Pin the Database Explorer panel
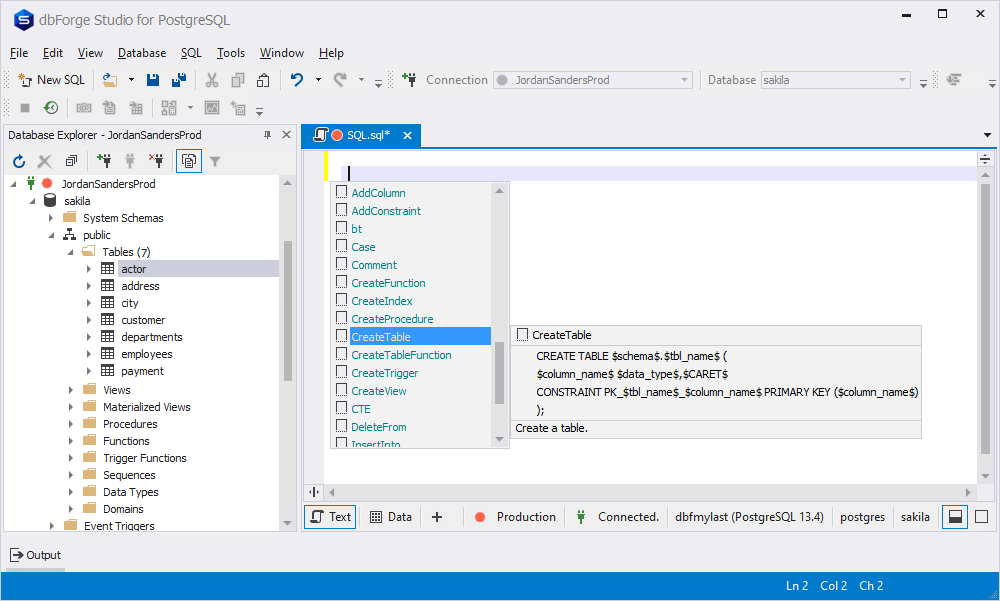Screen dimensions: 1000x601 [x=267, y=135]
